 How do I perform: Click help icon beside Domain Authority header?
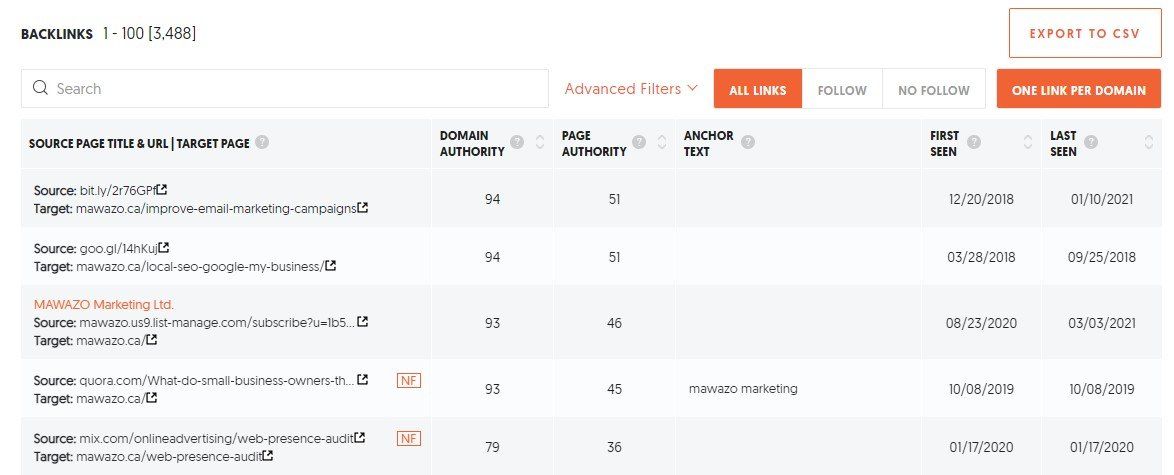point(517,142)
